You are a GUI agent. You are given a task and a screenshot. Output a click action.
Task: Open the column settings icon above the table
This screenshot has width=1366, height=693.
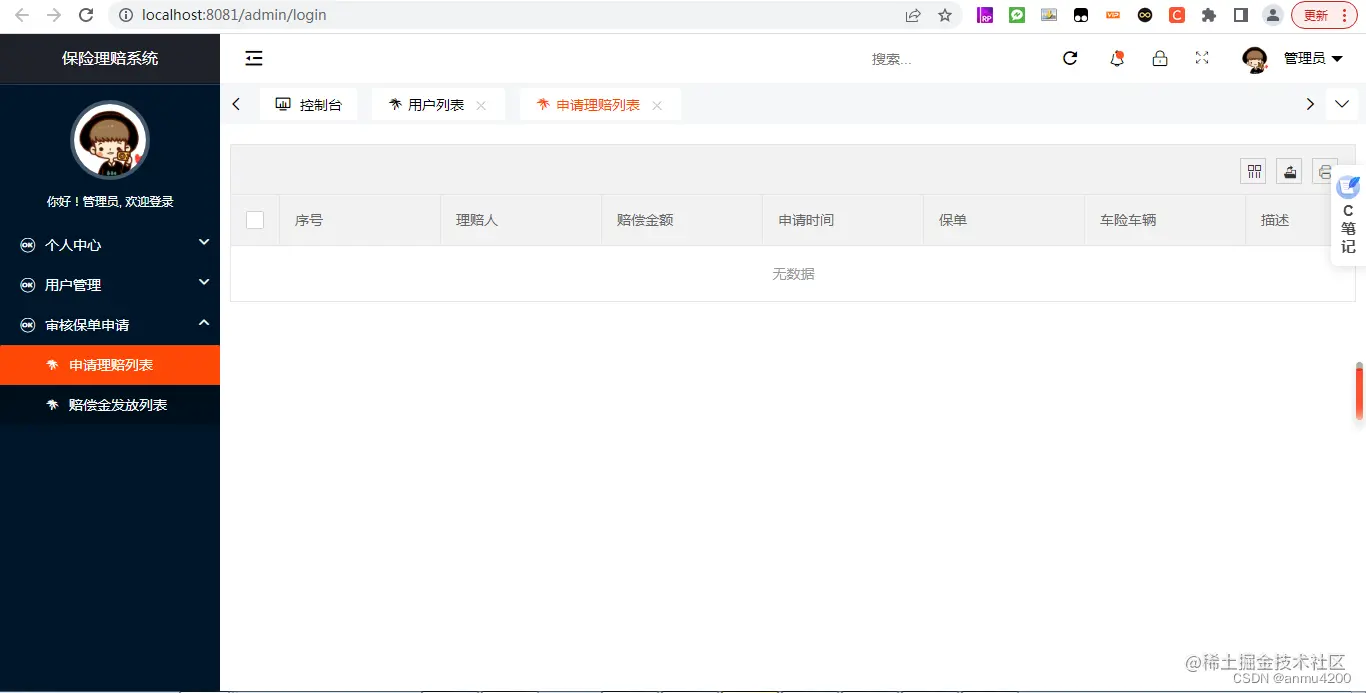click(1253, 171)
